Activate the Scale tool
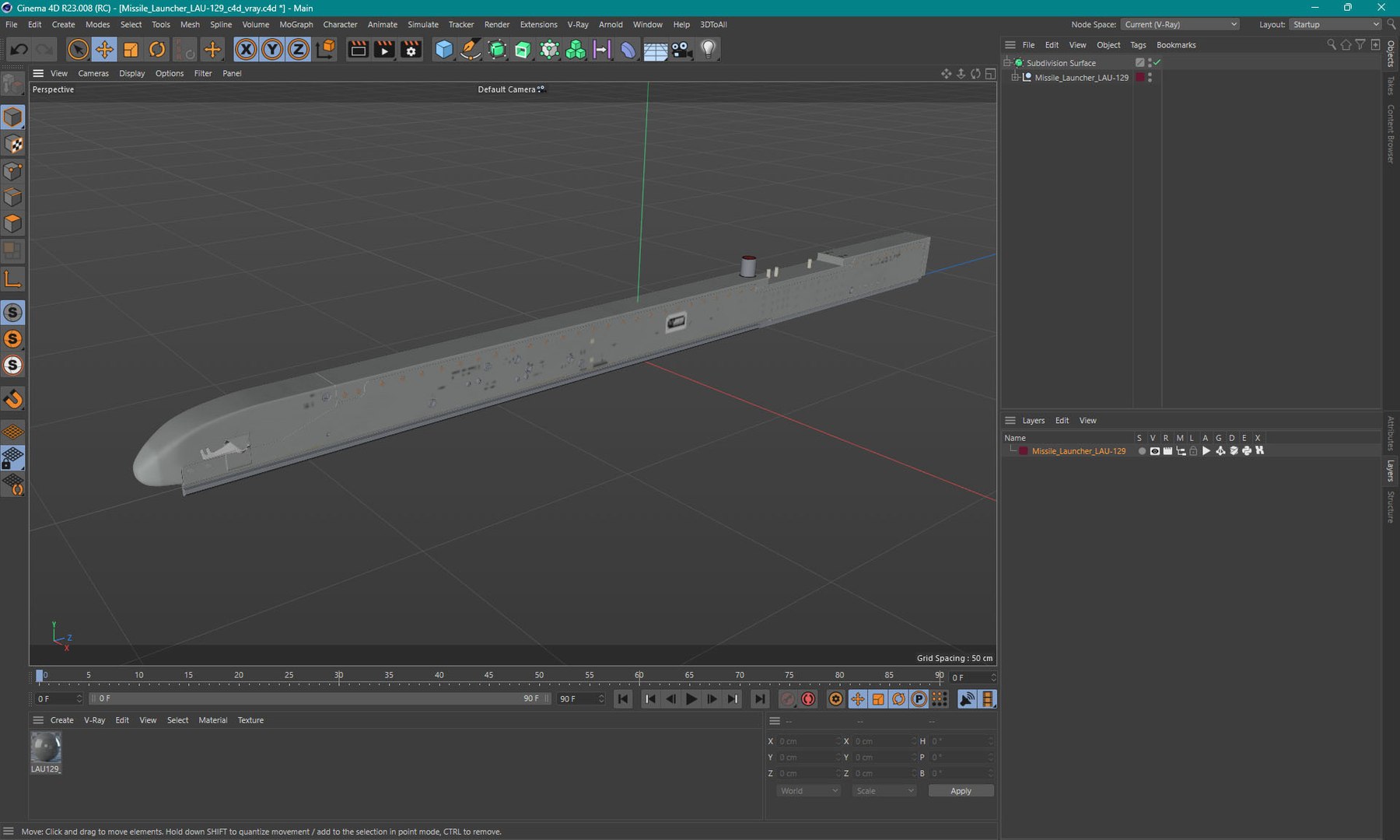Screen dimensions: 1400x840 point(131,49)
